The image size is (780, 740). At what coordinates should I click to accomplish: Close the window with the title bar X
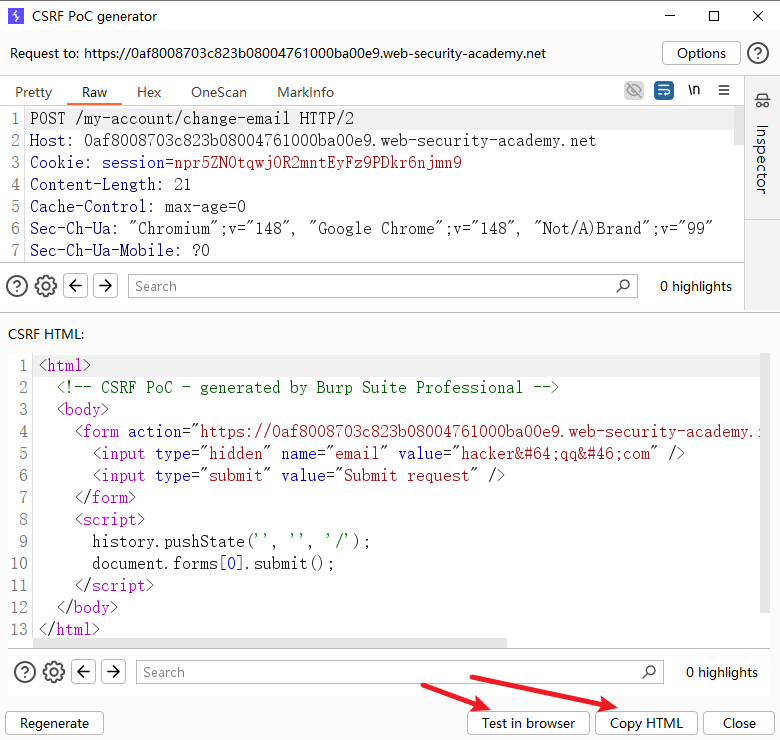tap(758, 16)
